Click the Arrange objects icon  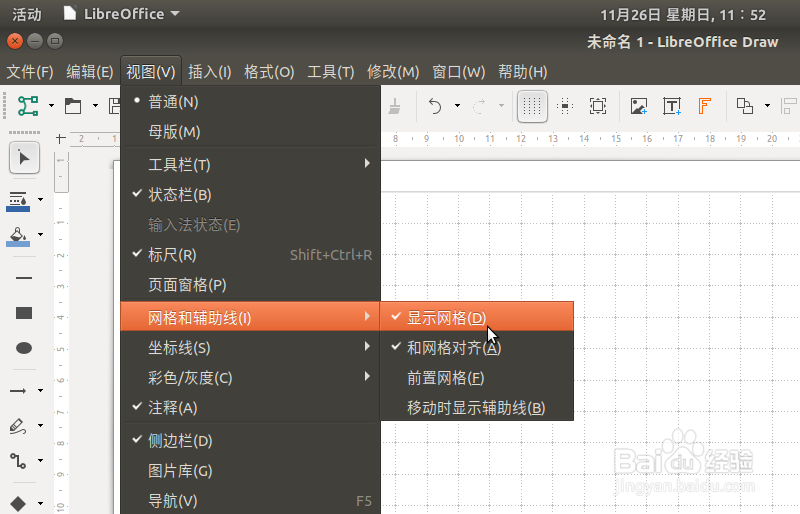745,106
